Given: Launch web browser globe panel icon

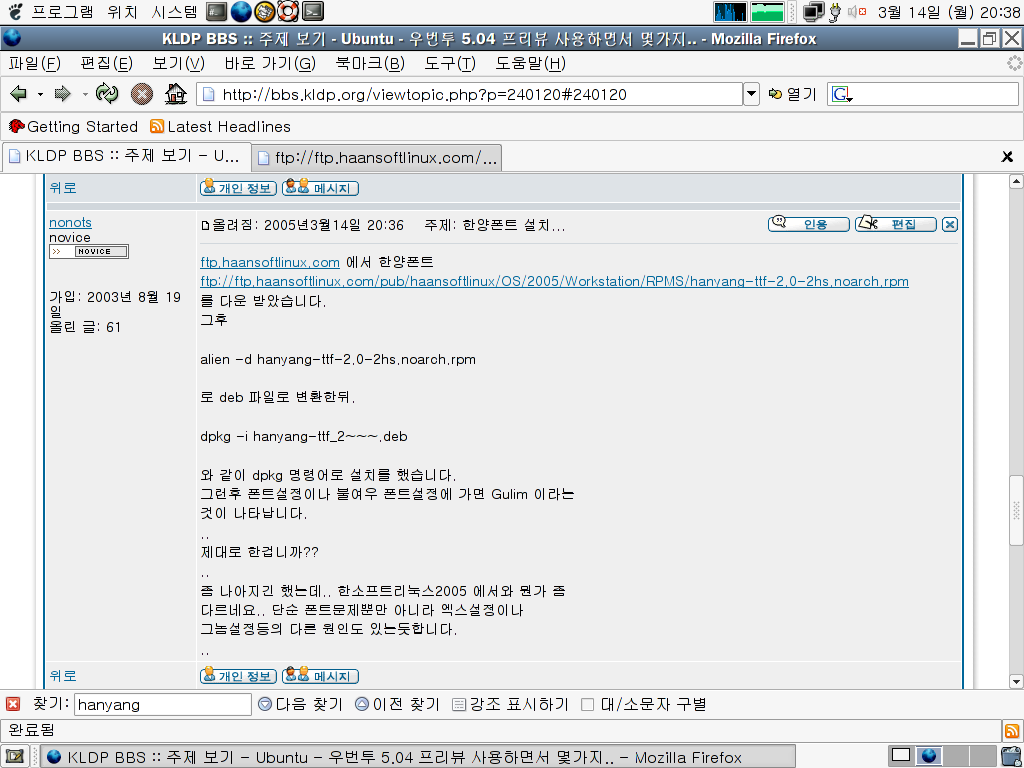Looking at the screenshot, I should click(241, 11).
